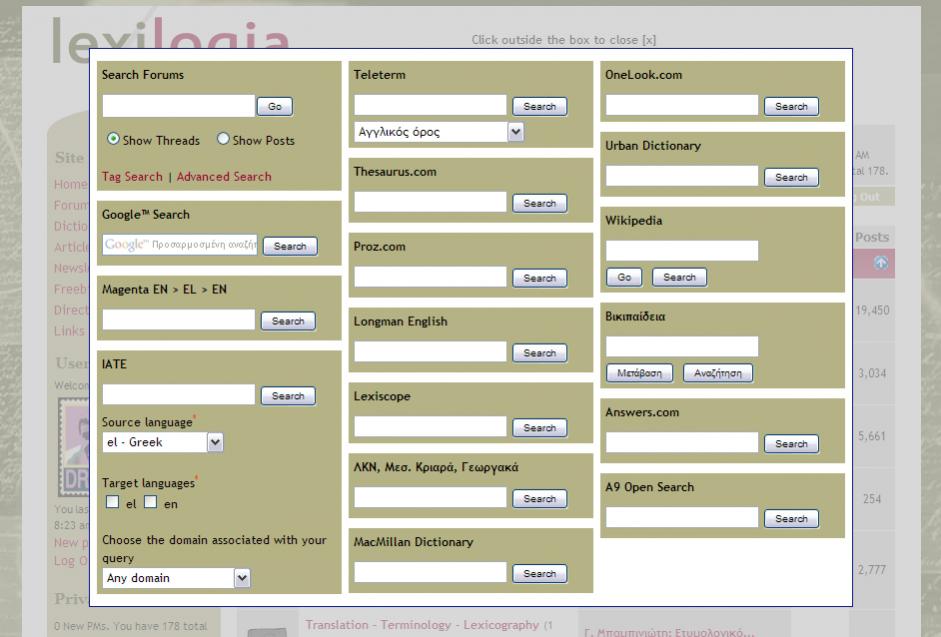Image resolution: width=941 pixels, height=637 pixels.
Task: Click the Βικιπαίδεια Μετάβαση button
Action: [x=640, y=373]
